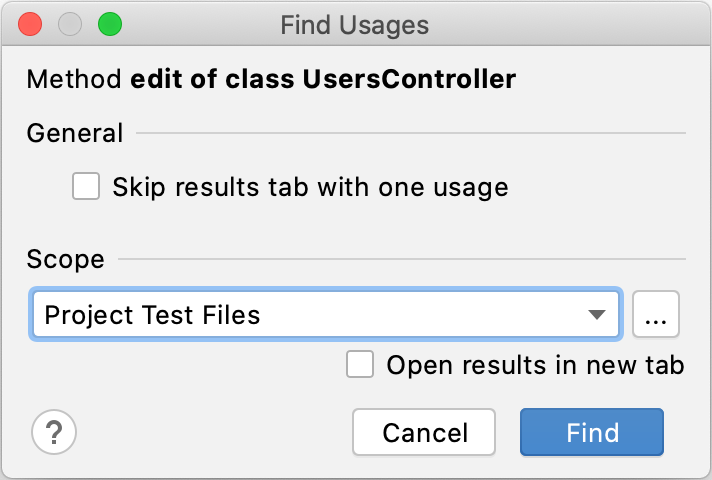Click the 'Open results in new tab' label text
This screenshot has width=712, height=480.
click(535, 365)
